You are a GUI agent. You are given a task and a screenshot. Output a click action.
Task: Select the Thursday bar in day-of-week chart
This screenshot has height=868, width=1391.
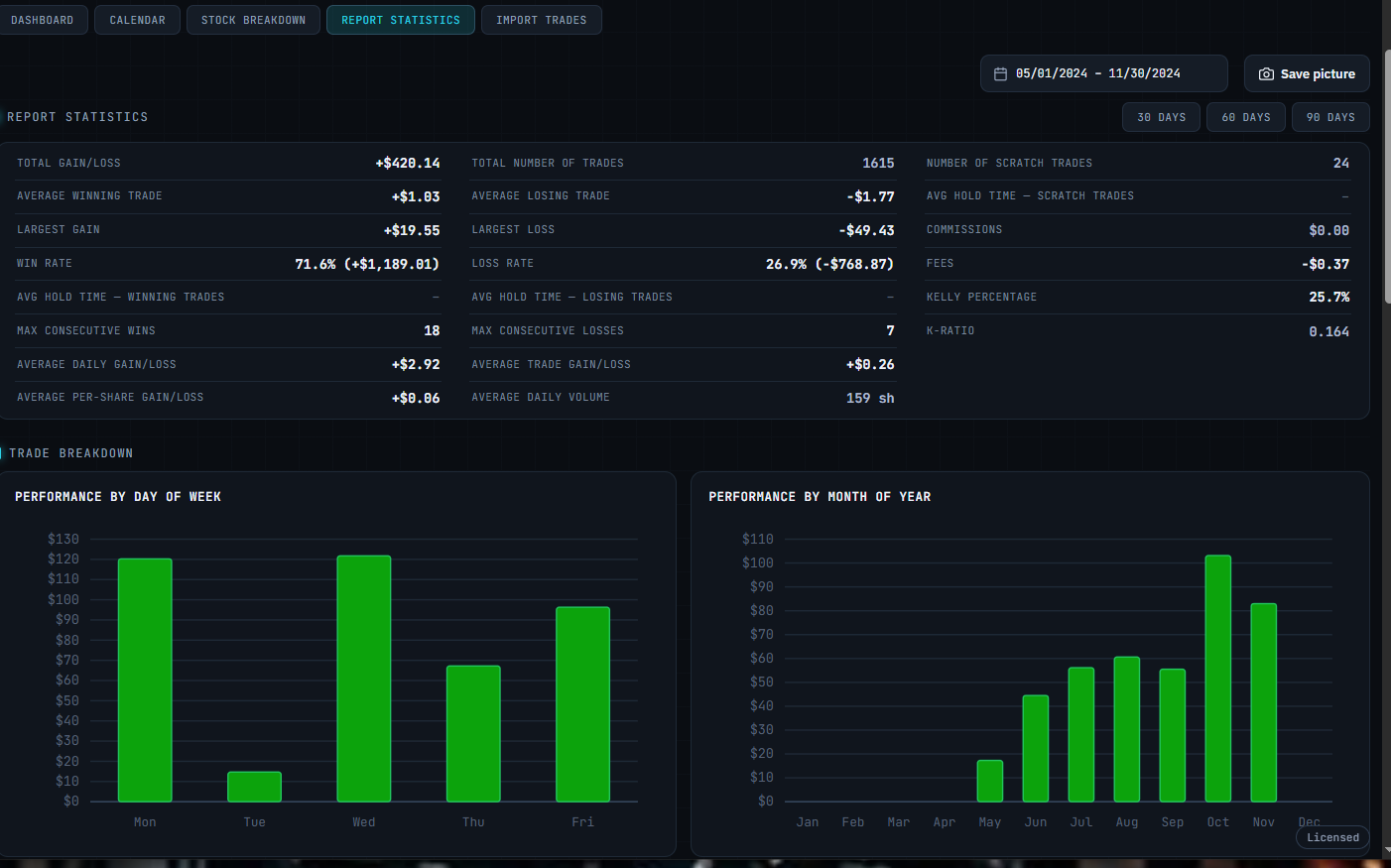pos(473,733)
